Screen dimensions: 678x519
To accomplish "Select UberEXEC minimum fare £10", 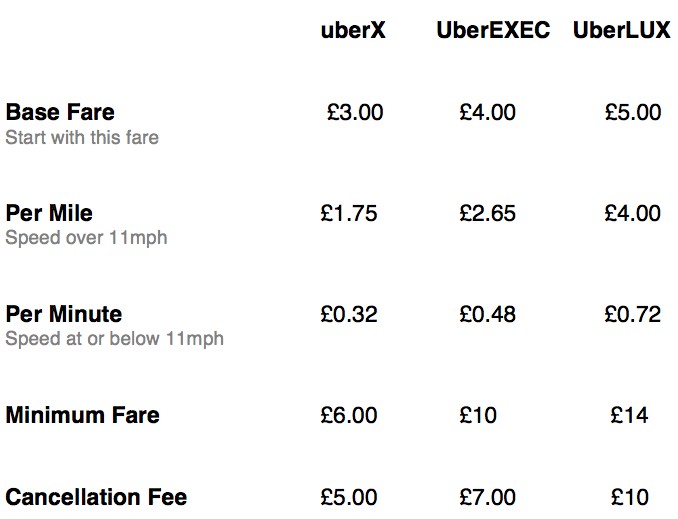I will 478,415.
